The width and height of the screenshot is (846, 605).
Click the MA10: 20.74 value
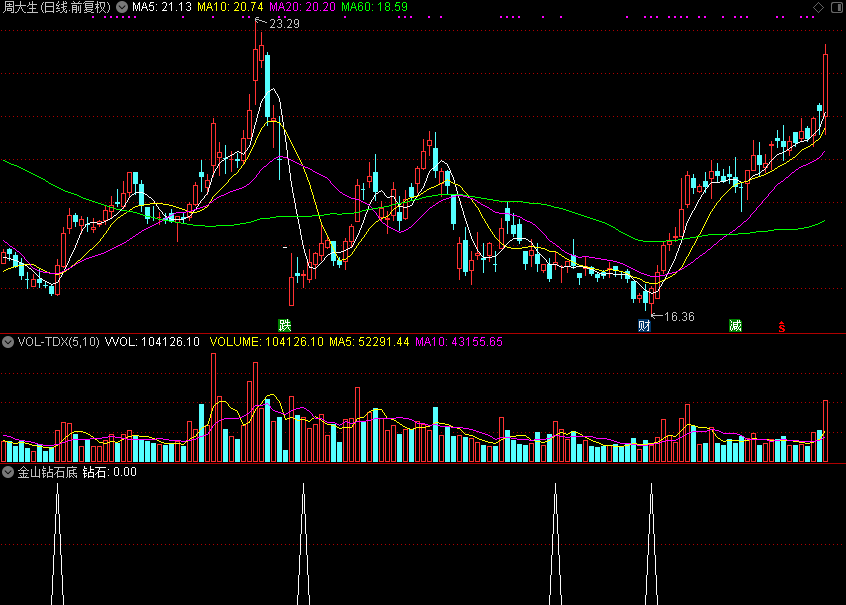pyautogui.click(x=230, y=7)
